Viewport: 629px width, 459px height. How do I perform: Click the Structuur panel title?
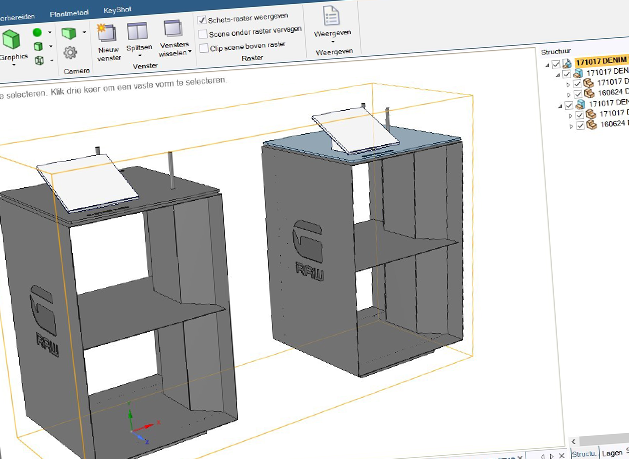tap(556, 51)
